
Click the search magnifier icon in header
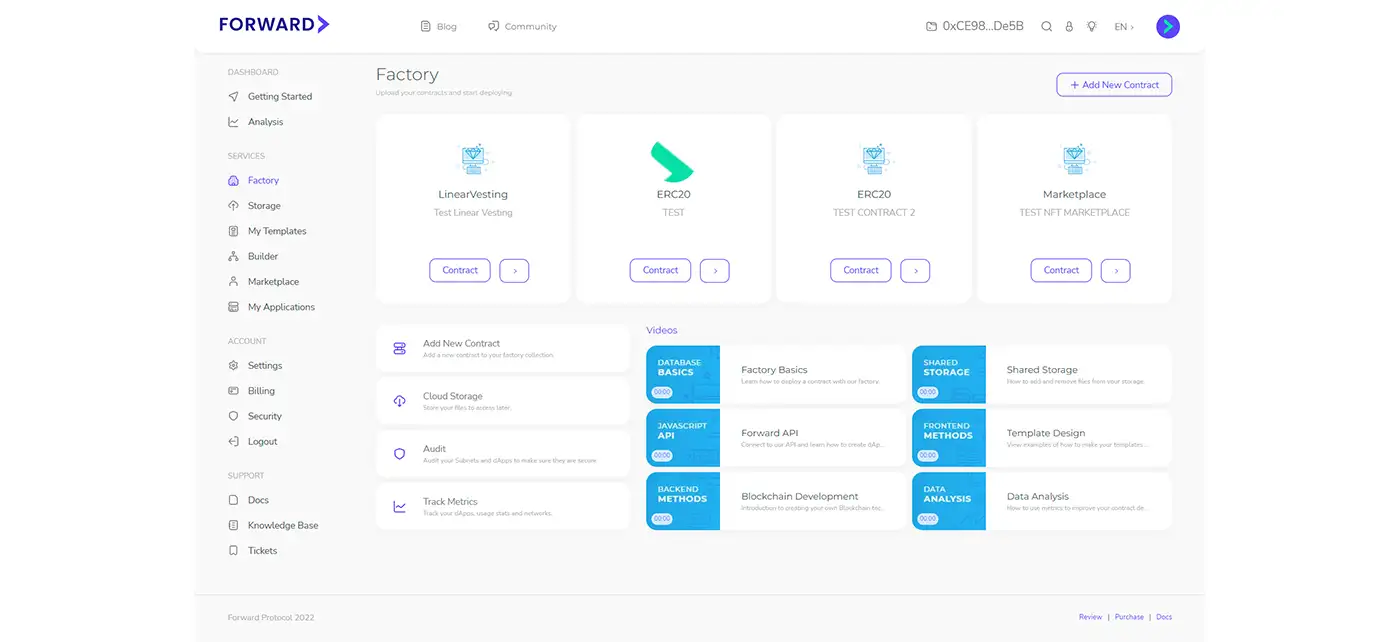coord(1046,27)
